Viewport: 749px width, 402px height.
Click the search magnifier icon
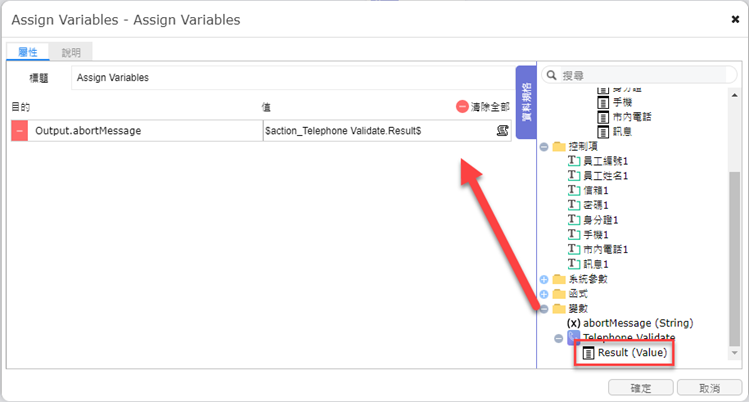click(551, 75)
